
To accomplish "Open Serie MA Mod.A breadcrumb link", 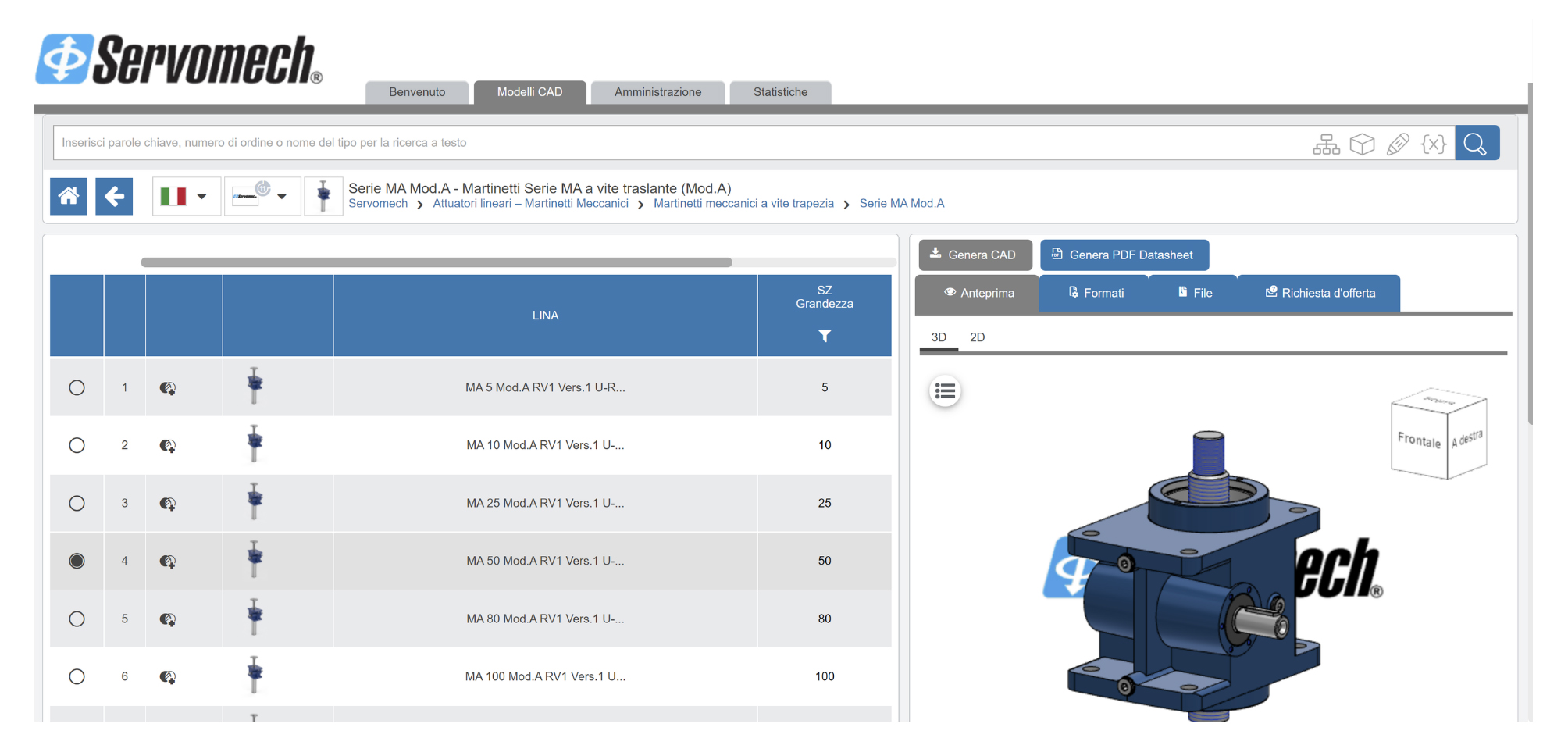I will point(902,204).
